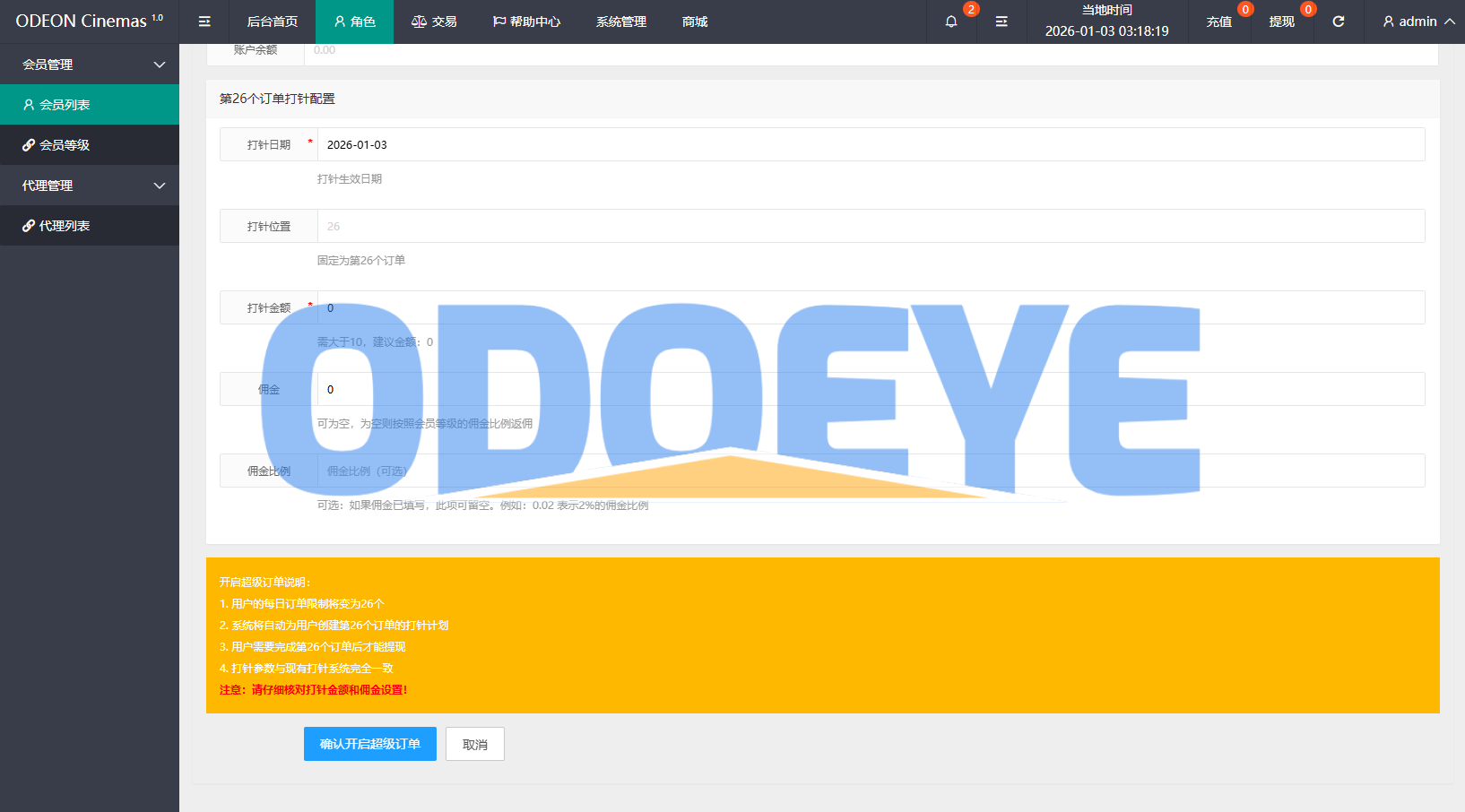Screen dimensions: 1465x812
Task: Open the 交易 menu
Action: pyautogui.click(x=434, y=22)
